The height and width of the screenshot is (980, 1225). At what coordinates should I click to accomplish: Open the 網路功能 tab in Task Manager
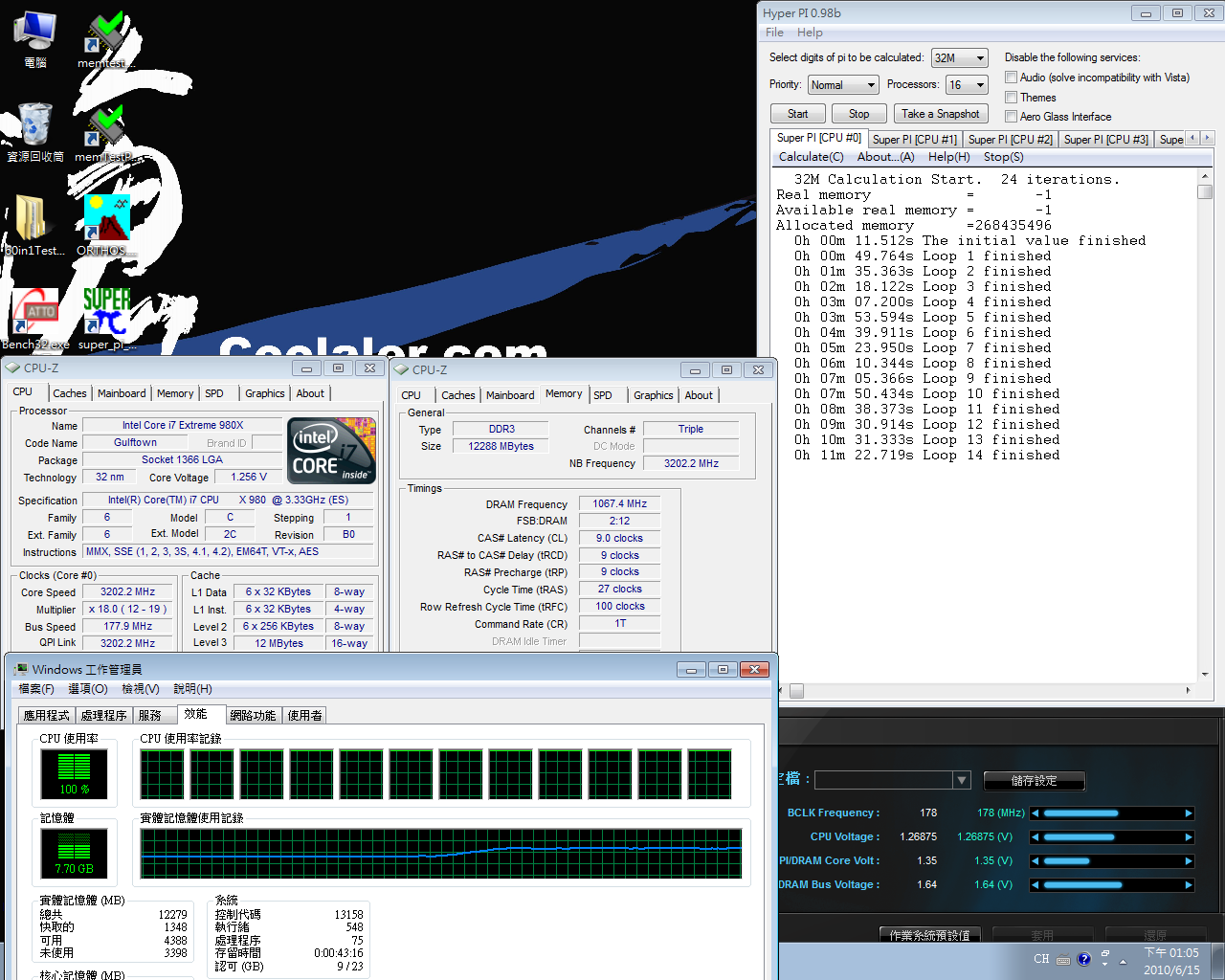[x=253, y=715]
